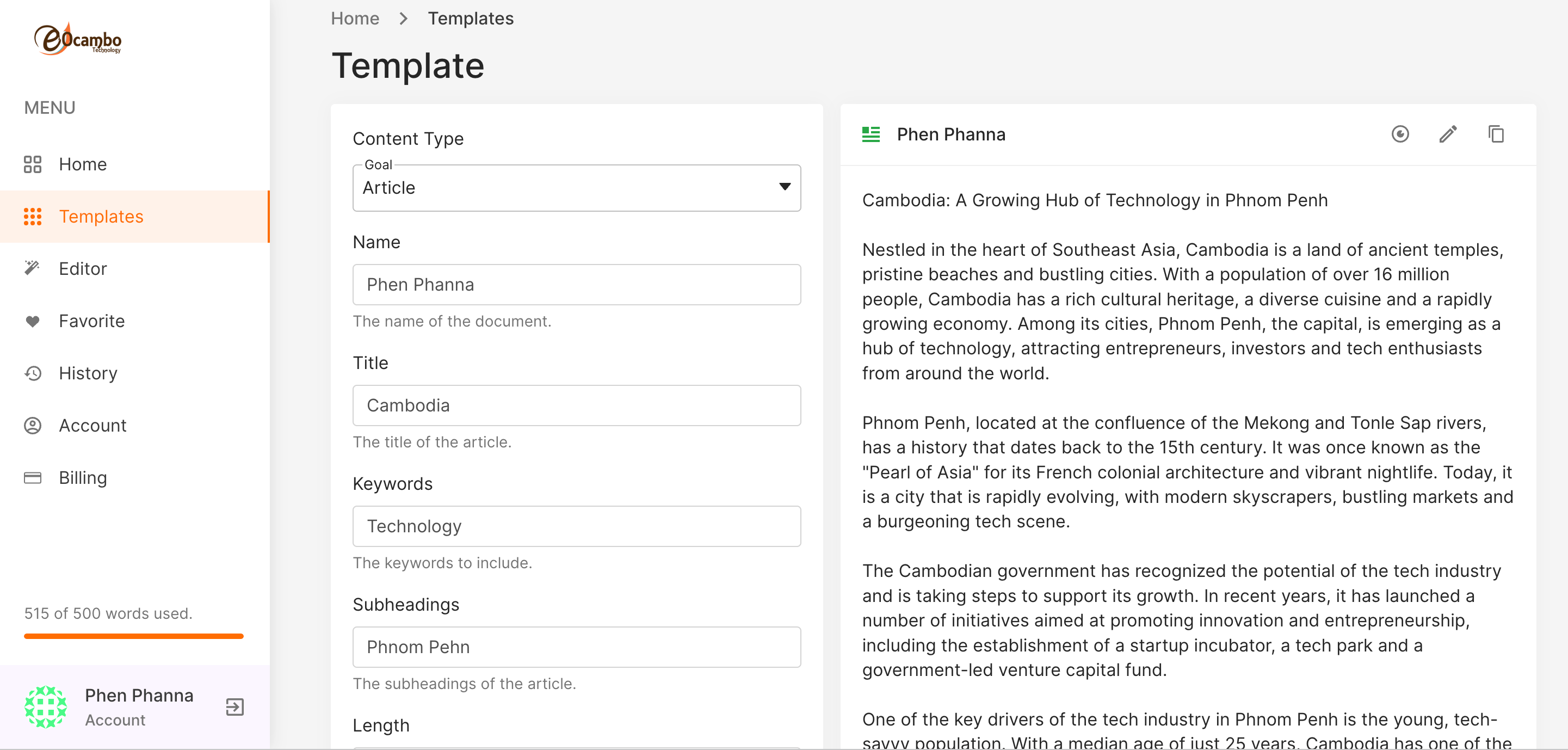Click the pencil edit icon

1447,134
